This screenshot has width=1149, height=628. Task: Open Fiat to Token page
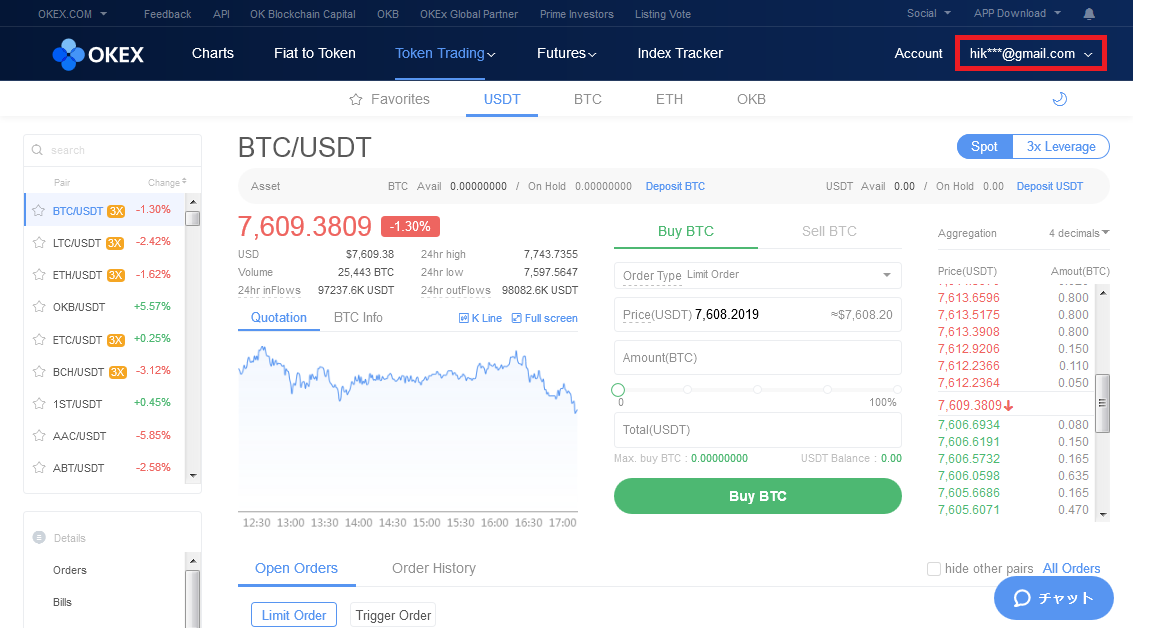[315, 53]
